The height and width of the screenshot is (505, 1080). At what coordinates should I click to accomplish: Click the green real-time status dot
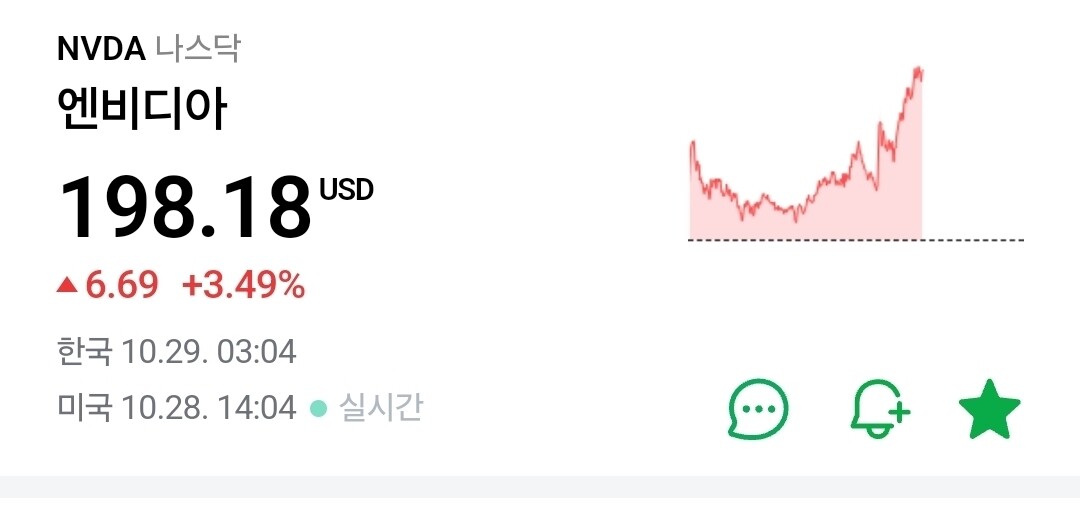[x=318, y=408]
